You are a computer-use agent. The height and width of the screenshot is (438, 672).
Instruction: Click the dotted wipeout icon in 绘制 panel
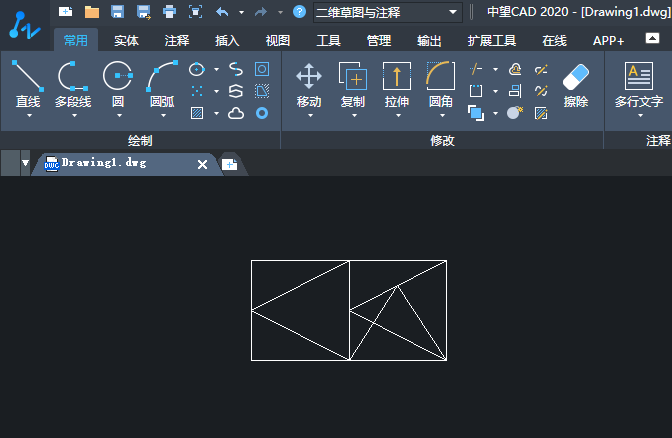point(262,91)
